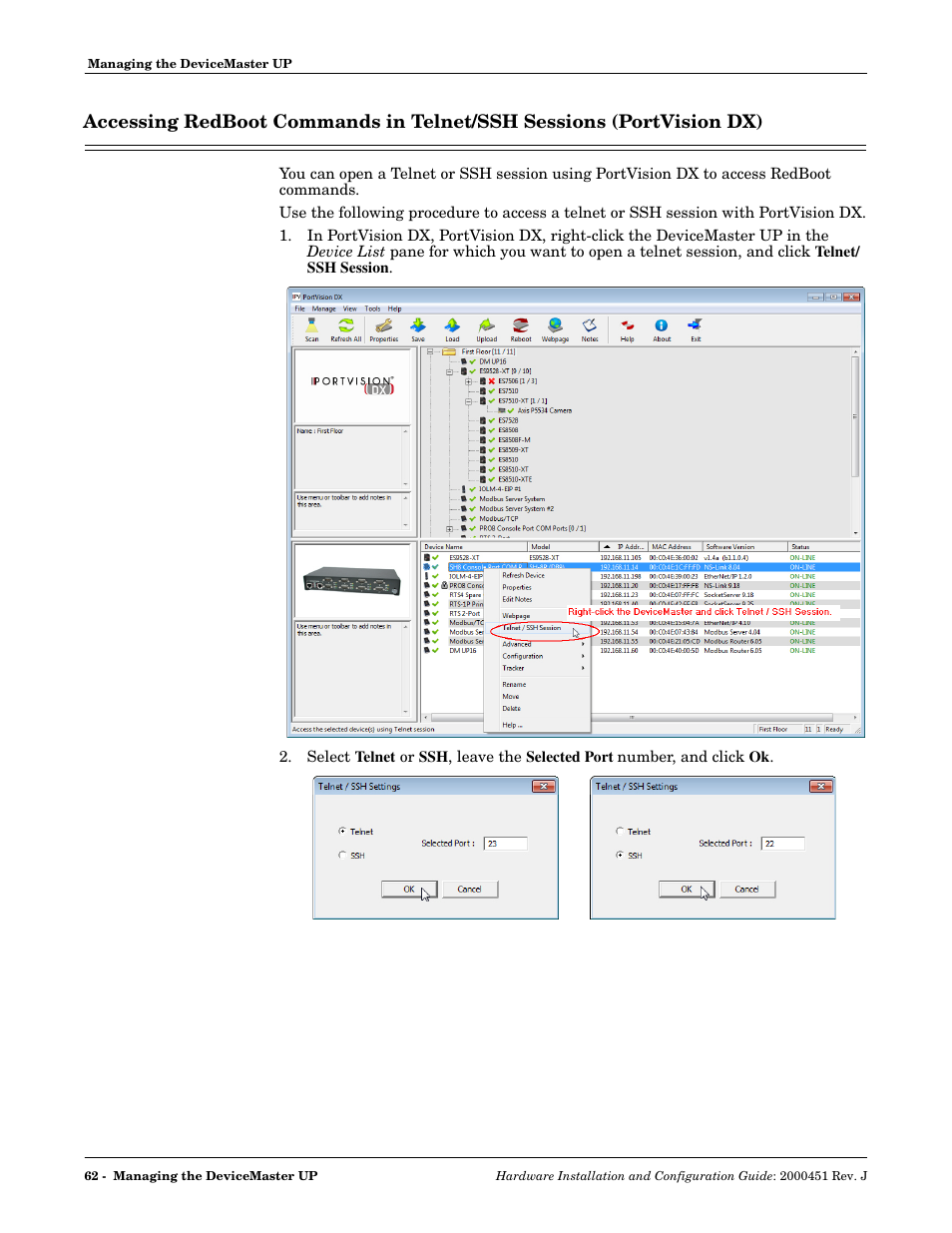Click the DeviceMaster device image thumbnail
Image resolution: width=952 pixels, height=1233 pixels.
click(352, 579)
